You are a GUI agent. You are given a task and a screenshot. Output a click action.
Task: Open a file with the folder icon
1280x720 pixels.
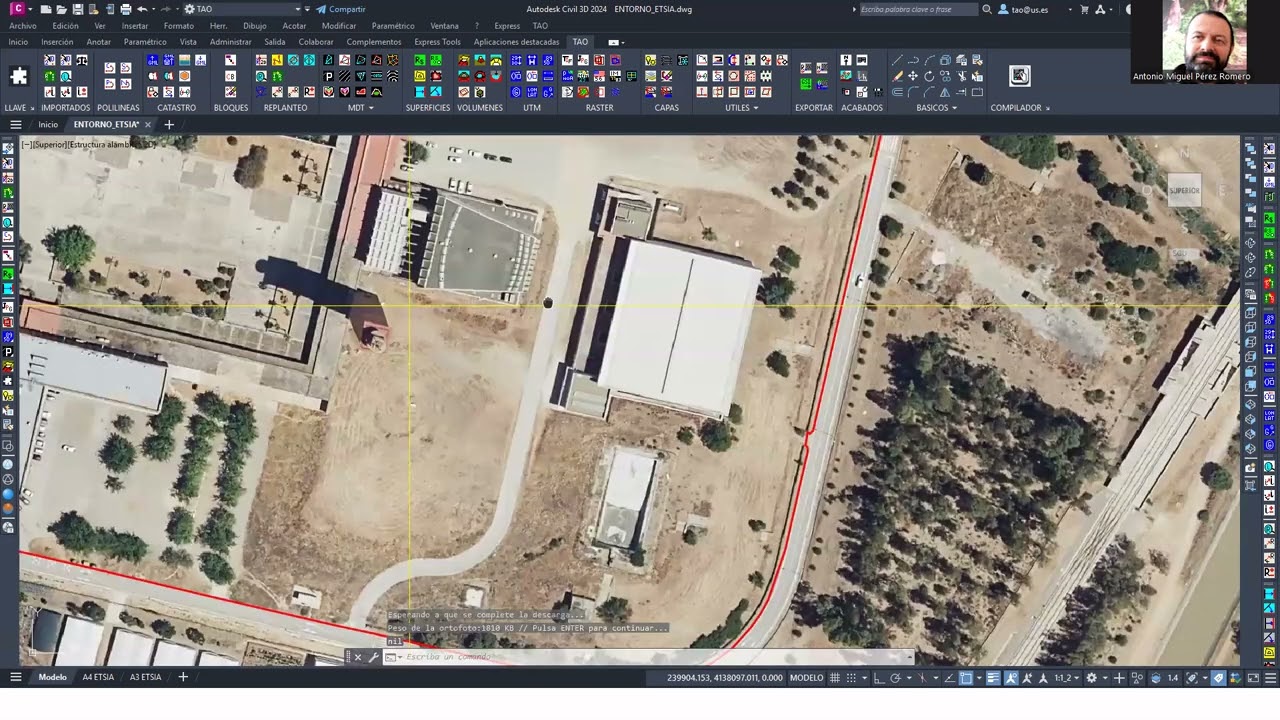[x=62, y=9]
